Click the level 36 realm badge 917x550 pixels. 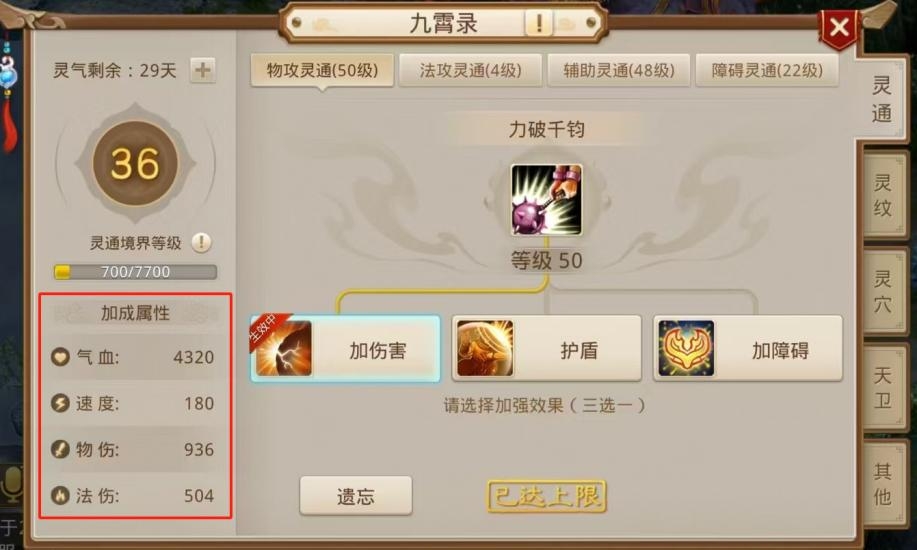135,163
